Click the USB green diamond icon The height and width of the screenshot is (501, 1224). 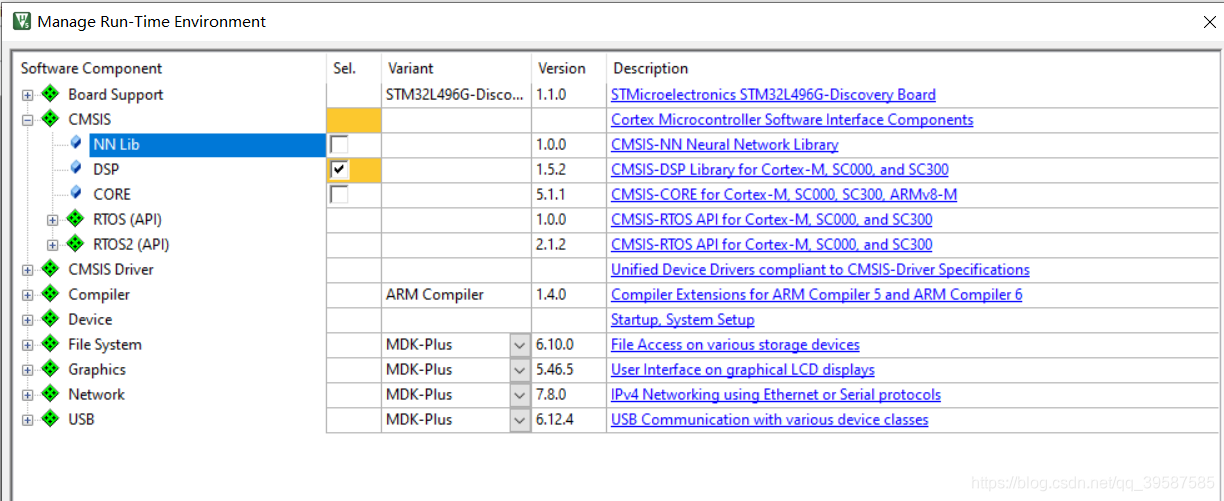click(50, 419)
